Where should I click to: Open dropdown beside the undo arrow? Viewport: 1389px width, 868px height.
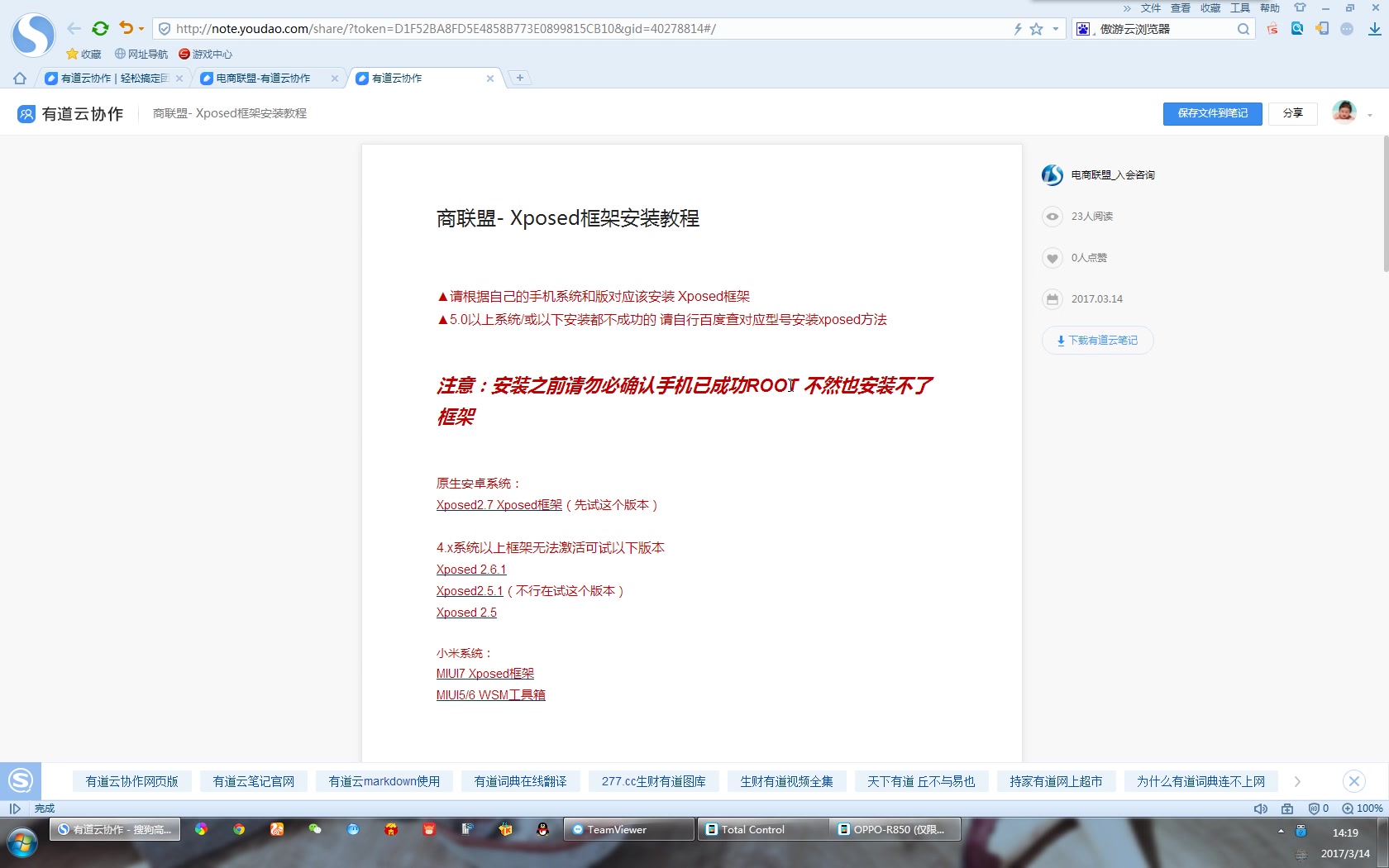(141, 29)
